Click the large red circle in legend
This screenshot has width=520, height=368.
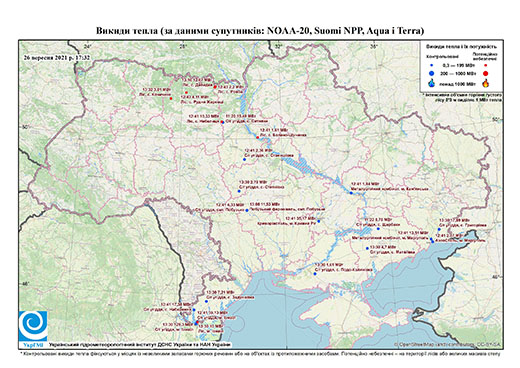tap(485, 74)
